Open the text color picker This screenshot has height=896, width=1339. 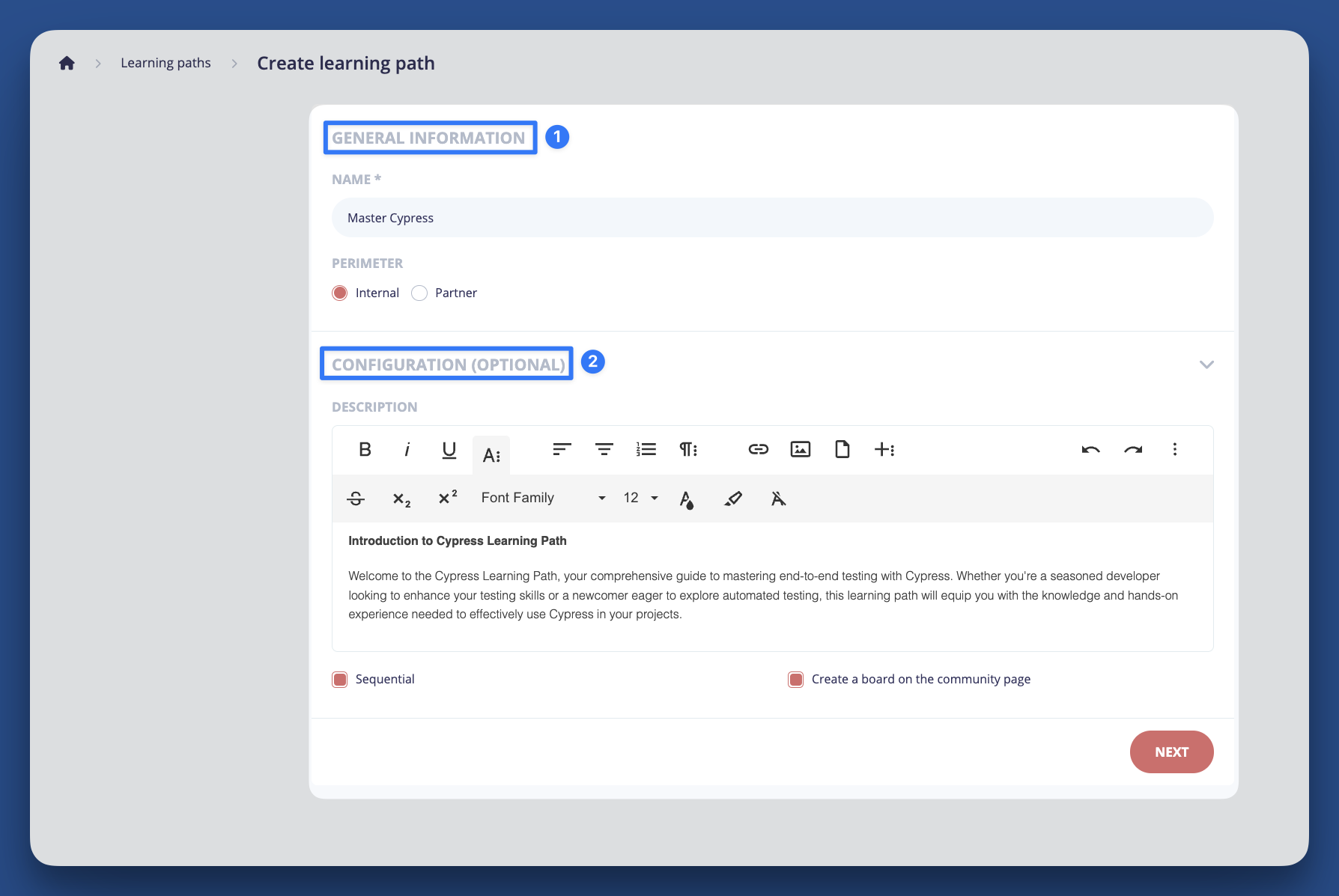(687, 499)
